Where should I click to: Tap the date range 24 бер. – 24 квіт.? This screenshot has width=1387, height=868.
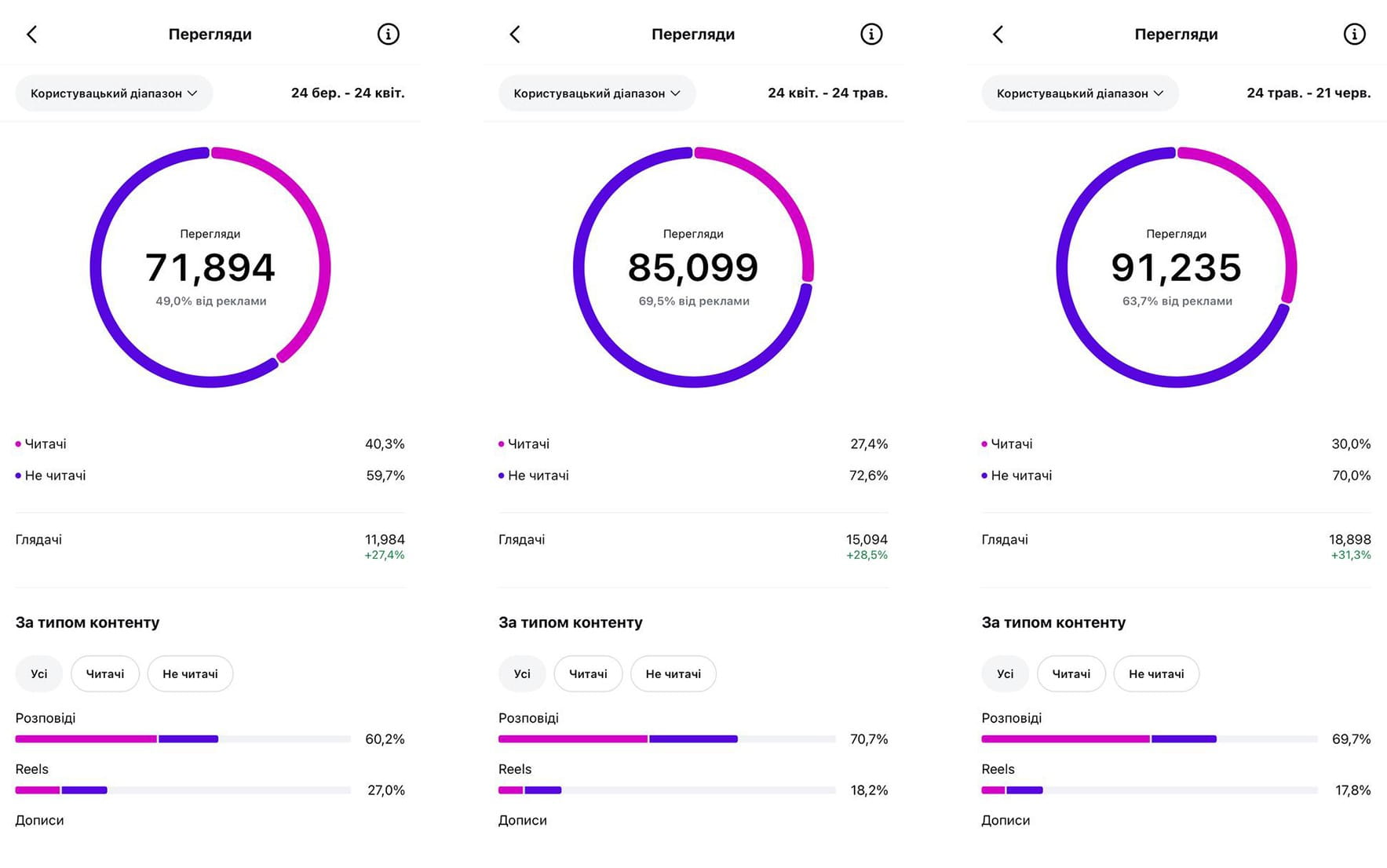(x=348, y=93)
